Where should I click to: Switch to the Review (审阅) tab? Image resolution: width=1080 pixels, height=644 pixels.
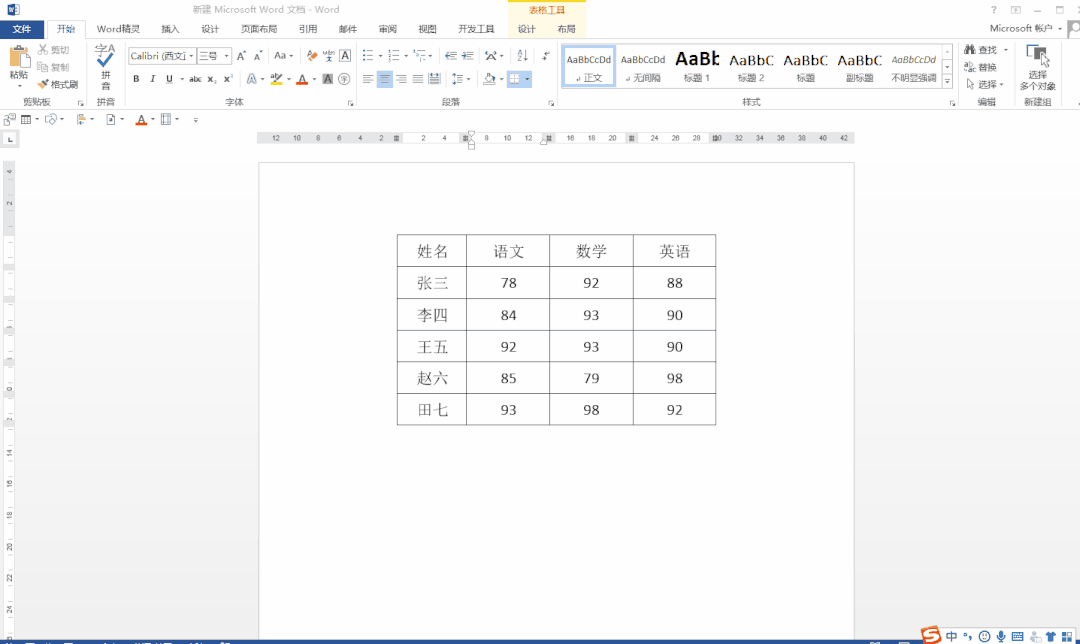pos(388,29)
